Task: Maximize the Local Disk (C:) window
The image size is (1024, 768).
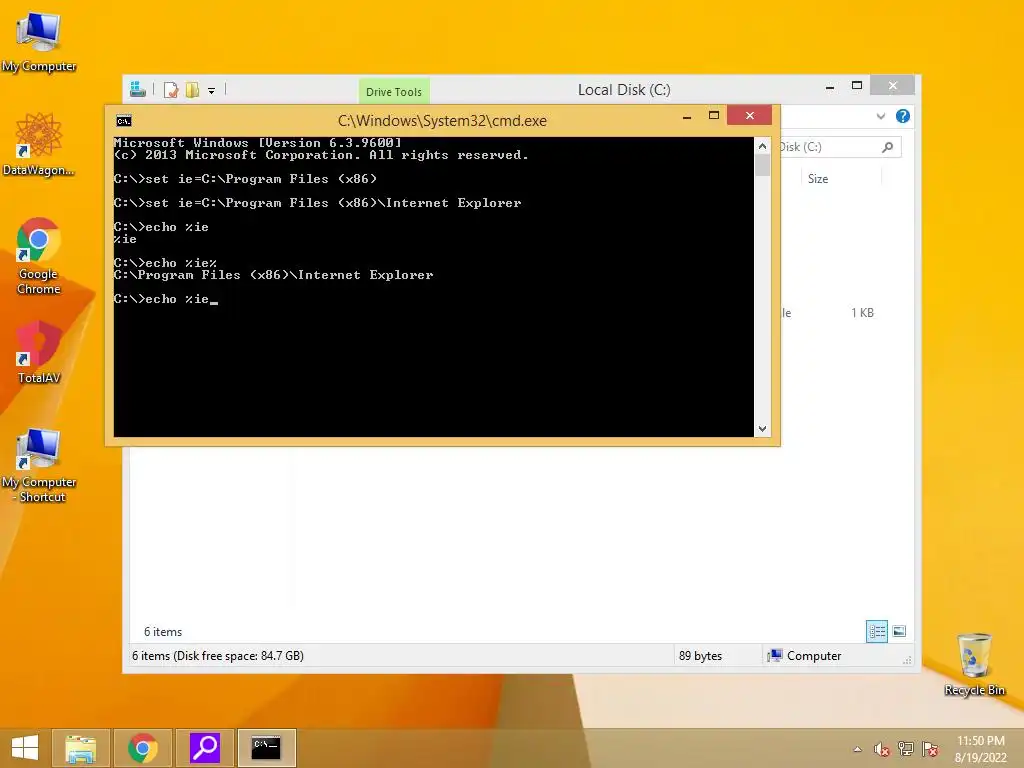Action: 857,86
